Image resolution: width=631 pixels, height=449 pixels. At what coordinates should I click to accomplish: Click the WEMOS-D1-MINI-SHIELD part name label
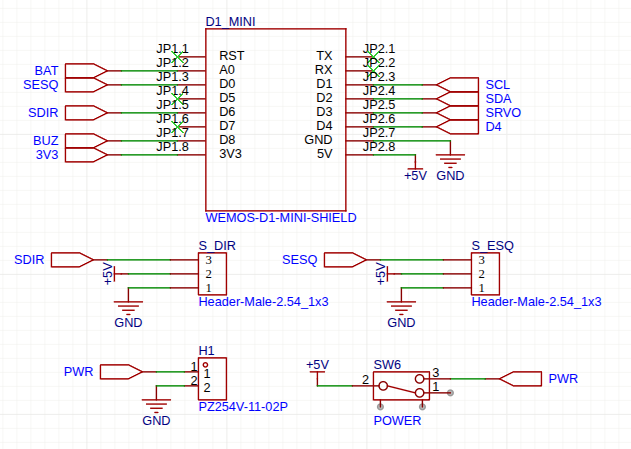[281, 218]
